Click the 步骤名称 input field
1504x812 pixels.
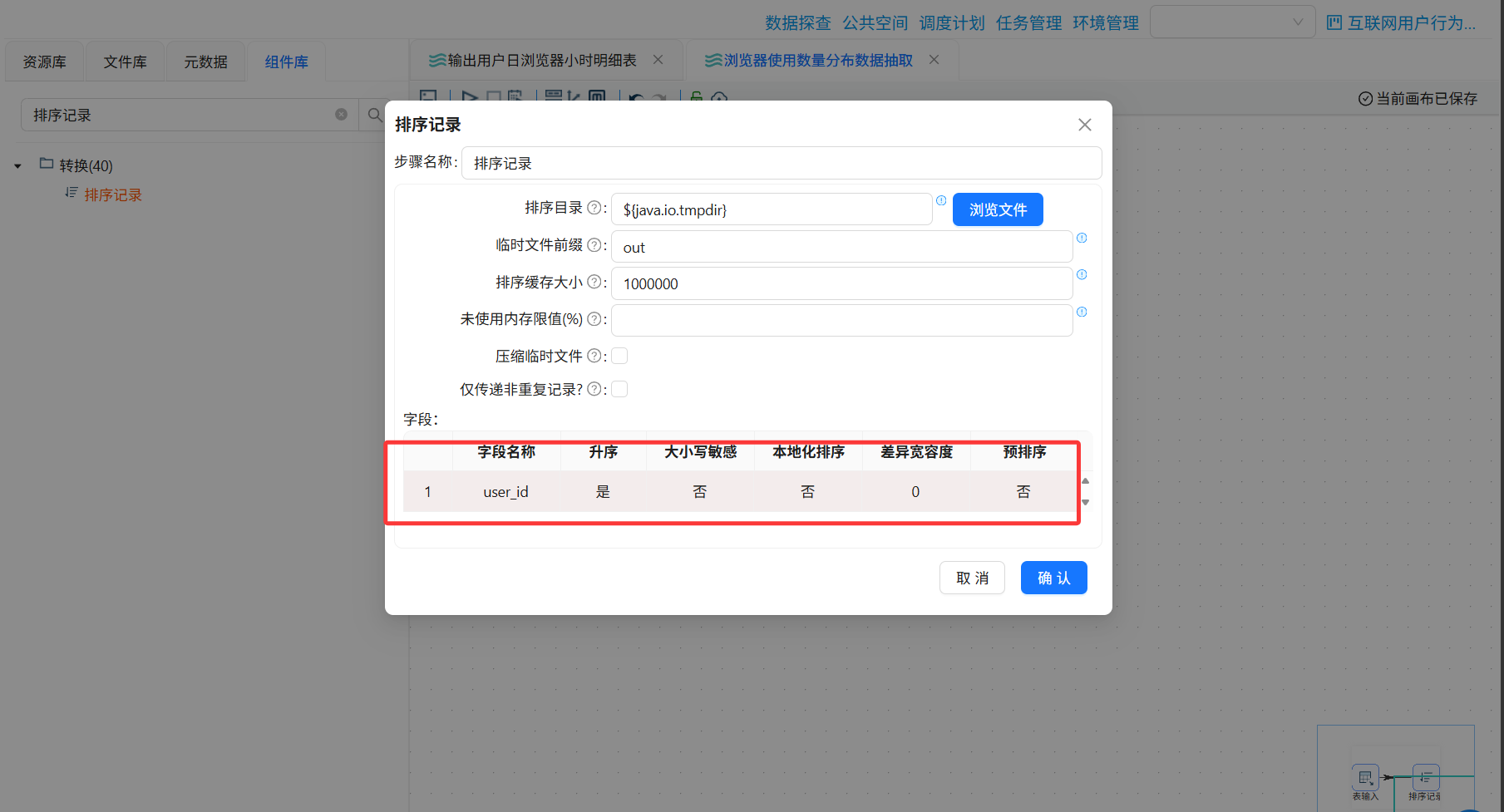[x=782, y=163]
